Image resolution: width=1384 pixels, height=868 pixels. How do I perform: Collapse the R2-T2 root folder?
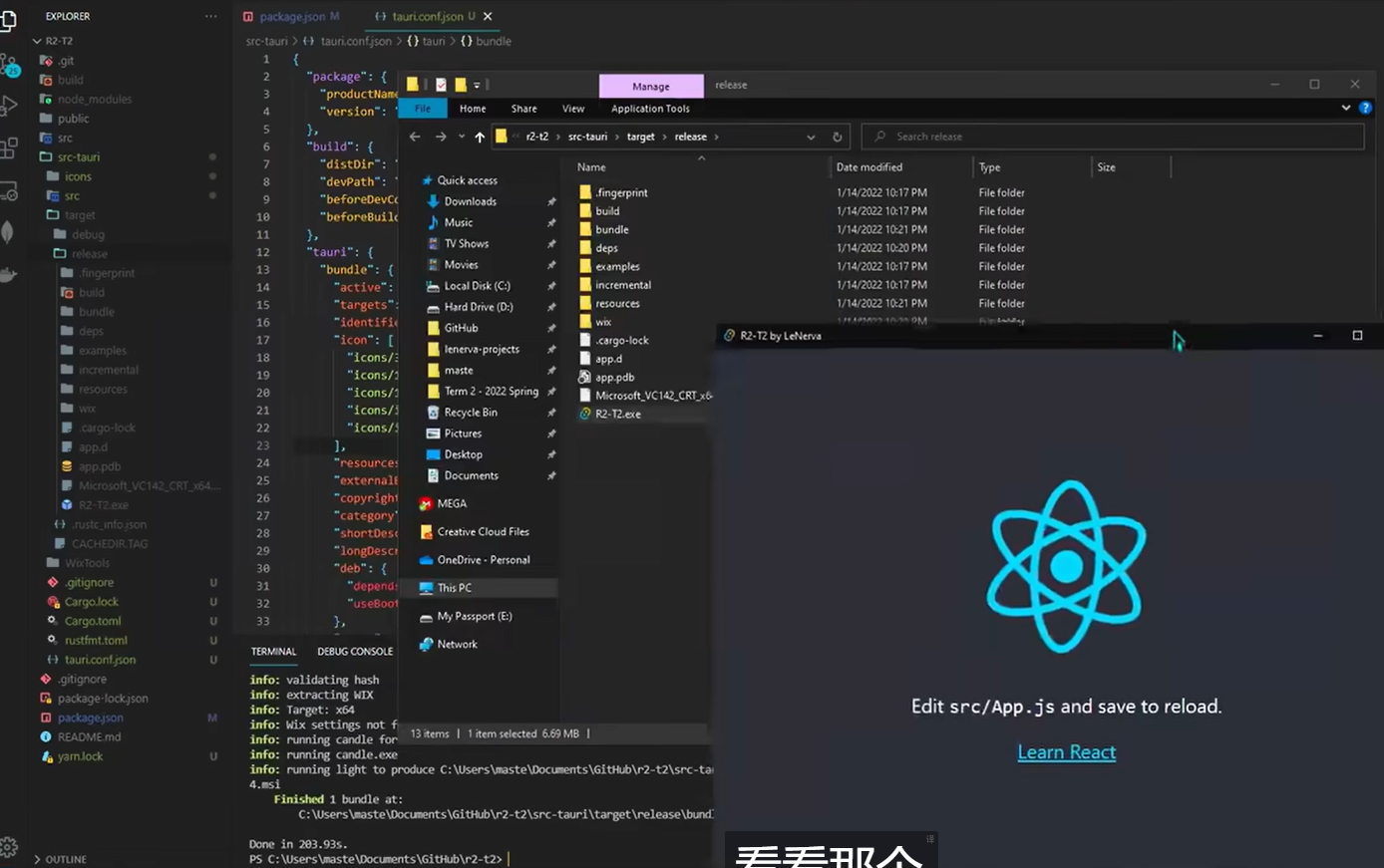point(37,41)
